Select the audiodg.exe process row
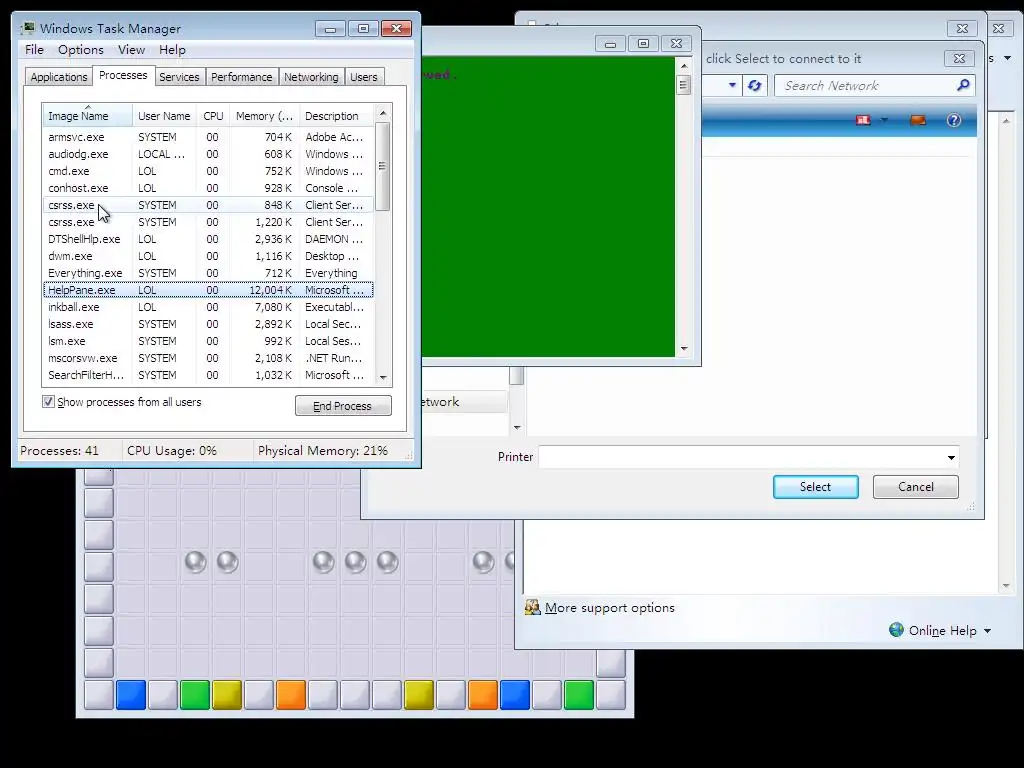The width and height of the screenshot is (1024, 768). coord(208,154)
